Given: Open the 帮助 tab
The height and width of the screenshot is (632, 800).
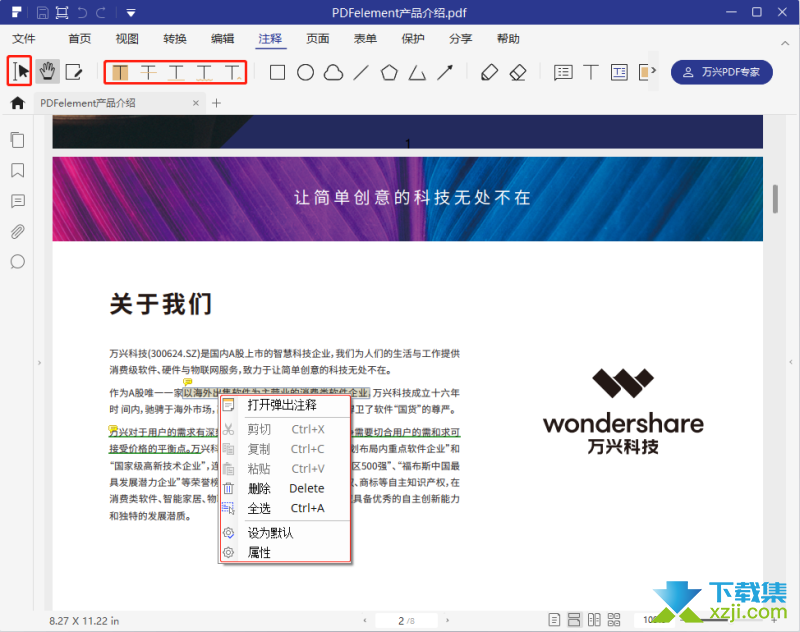Looking at the screenshot, I should coord(508,39).
